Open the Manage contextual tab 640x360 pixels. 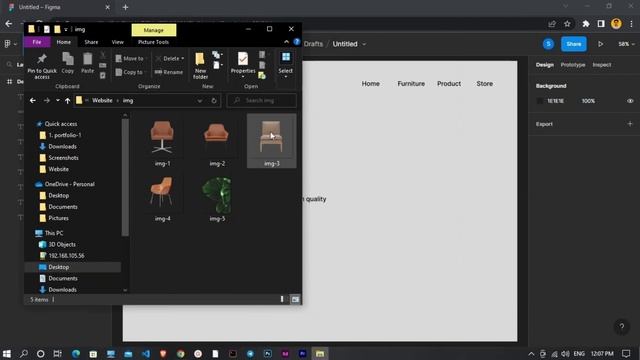coord(154,30)
